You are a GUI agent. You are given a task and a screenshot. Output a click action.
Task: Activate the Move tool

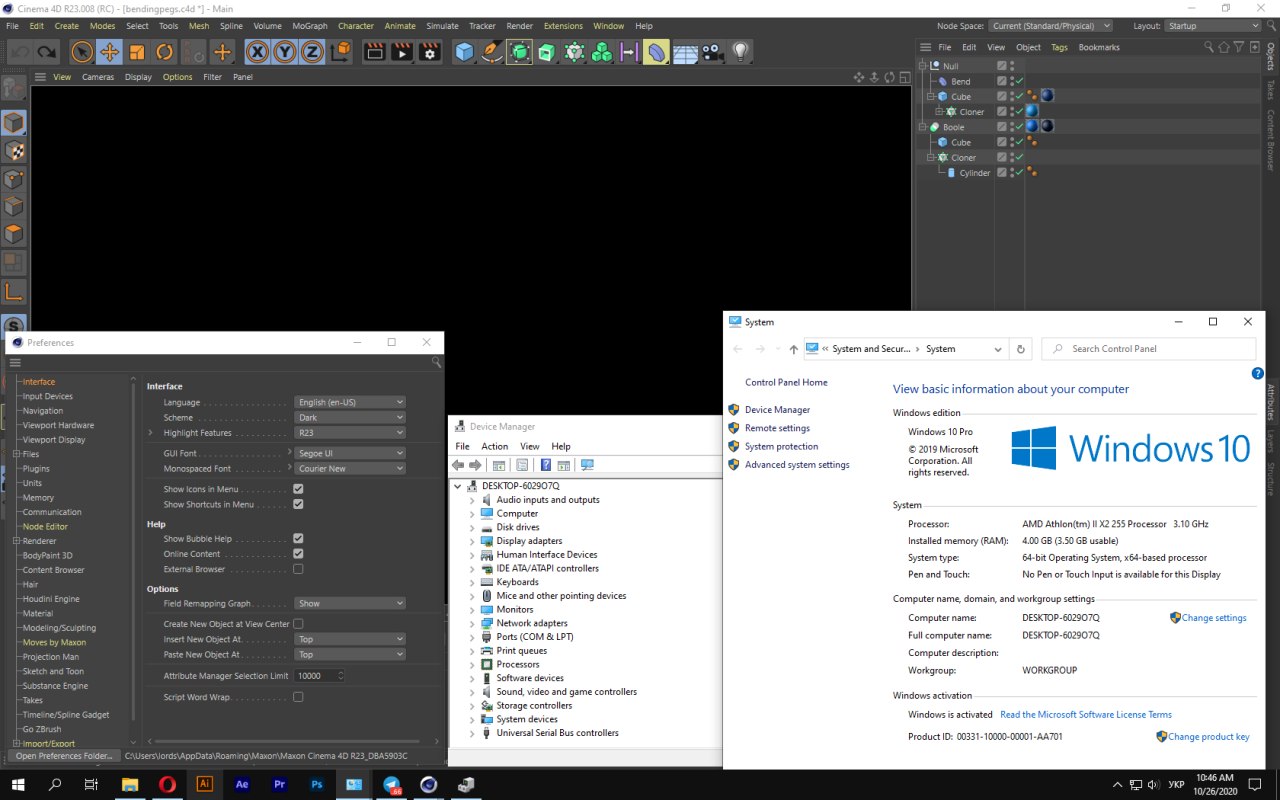(x=109, y=52)
